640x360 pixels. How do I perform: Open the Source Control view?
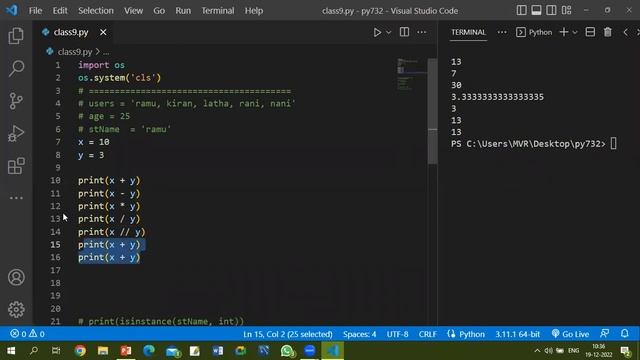click(16, 101)
